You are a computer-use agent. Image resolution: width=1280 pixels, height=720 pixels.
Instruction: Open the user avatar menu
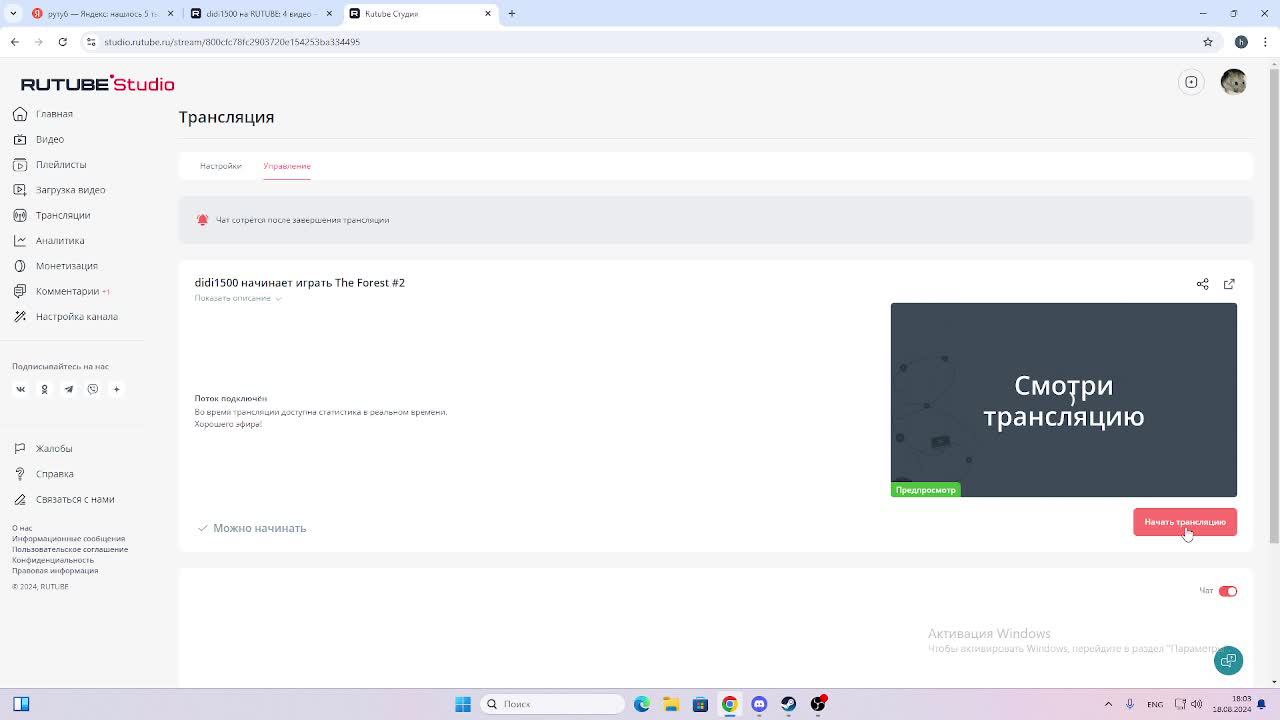pos(1234,82)
